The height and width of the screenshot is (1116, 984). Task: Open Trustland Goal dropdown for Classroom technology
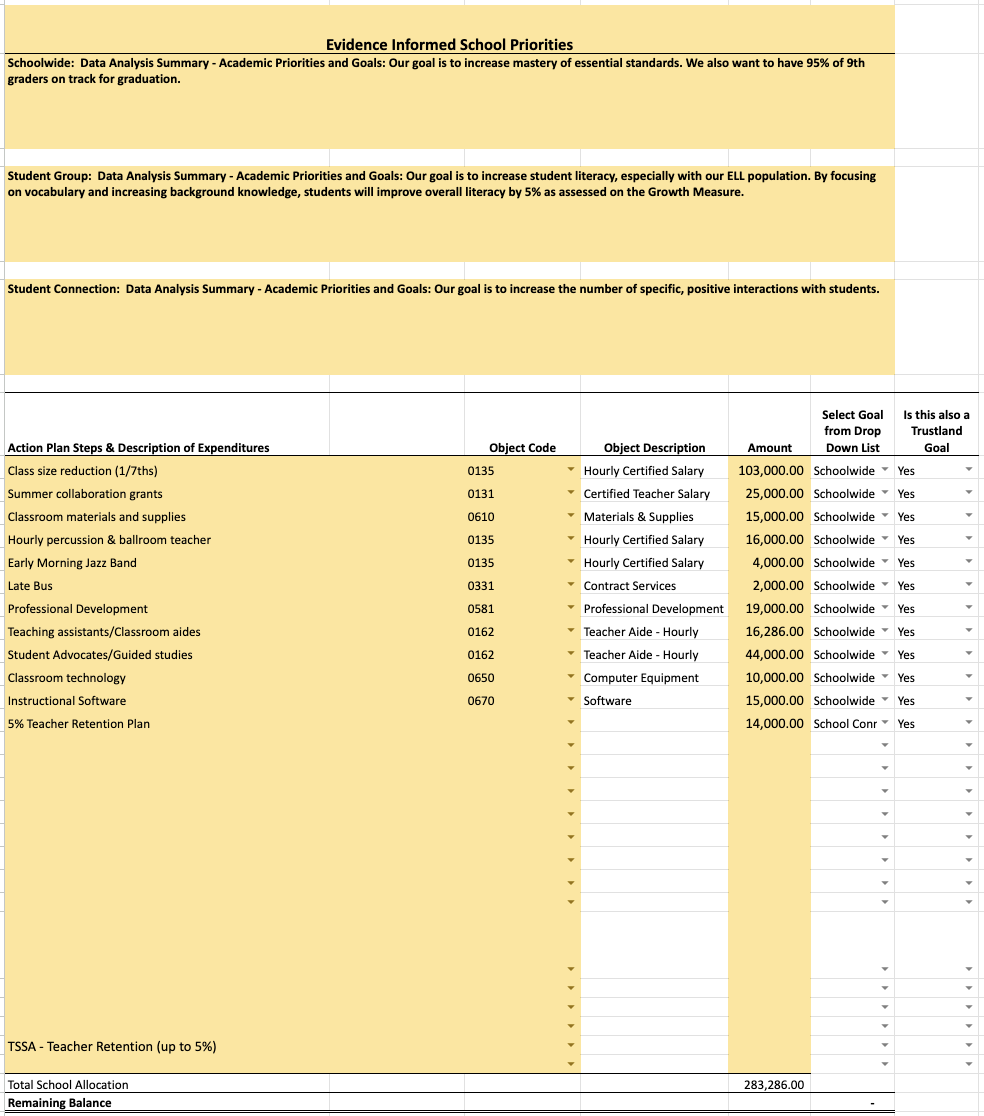(969, 677)
